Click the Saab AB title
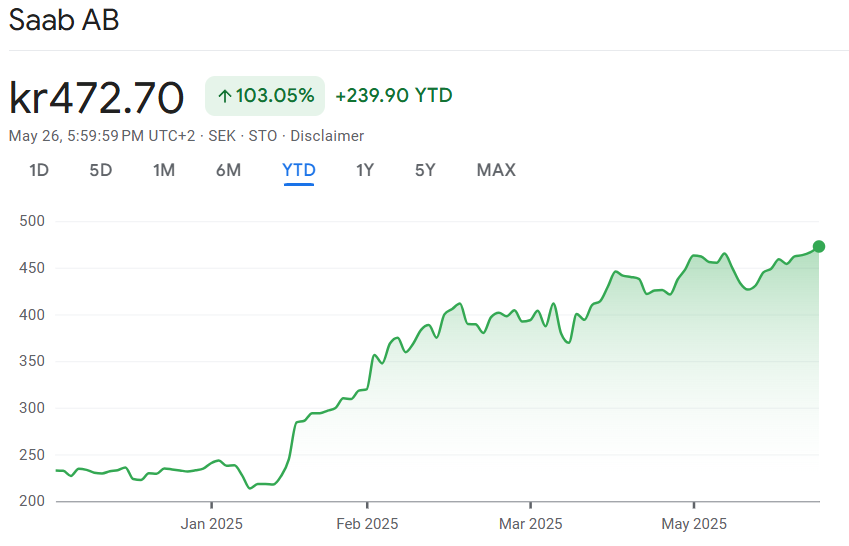 point(64,21)
